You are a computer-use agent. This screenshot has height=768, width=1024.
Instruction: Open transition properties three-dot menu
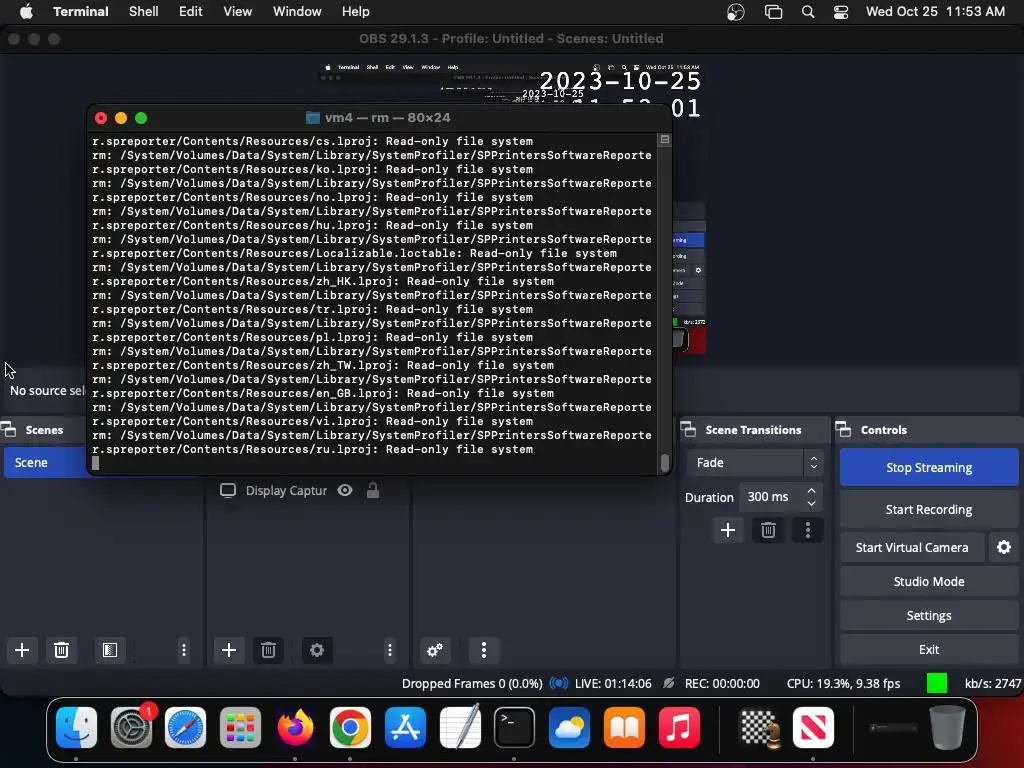coord(808,530)
